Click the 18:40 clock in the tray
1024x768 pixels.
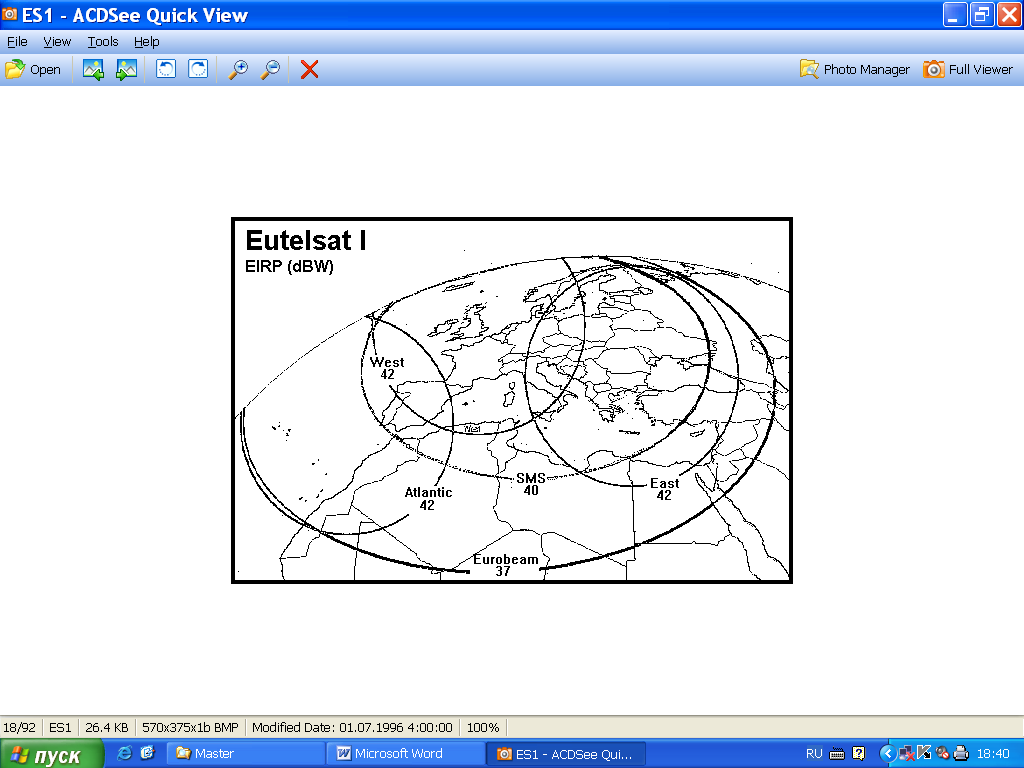[993, 754]
